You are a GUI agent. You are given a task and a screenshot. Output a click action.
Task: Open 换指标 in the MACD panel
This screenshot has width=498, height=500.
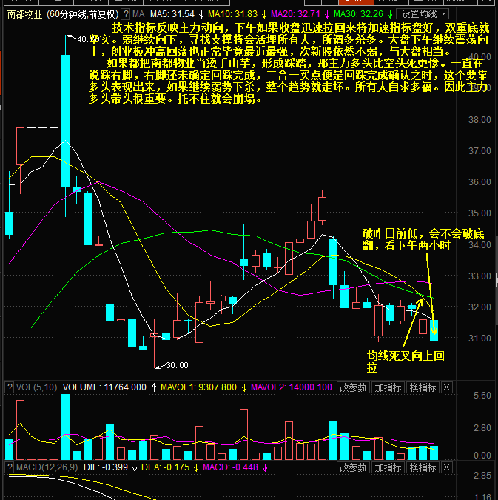click(x=423, y=468)
